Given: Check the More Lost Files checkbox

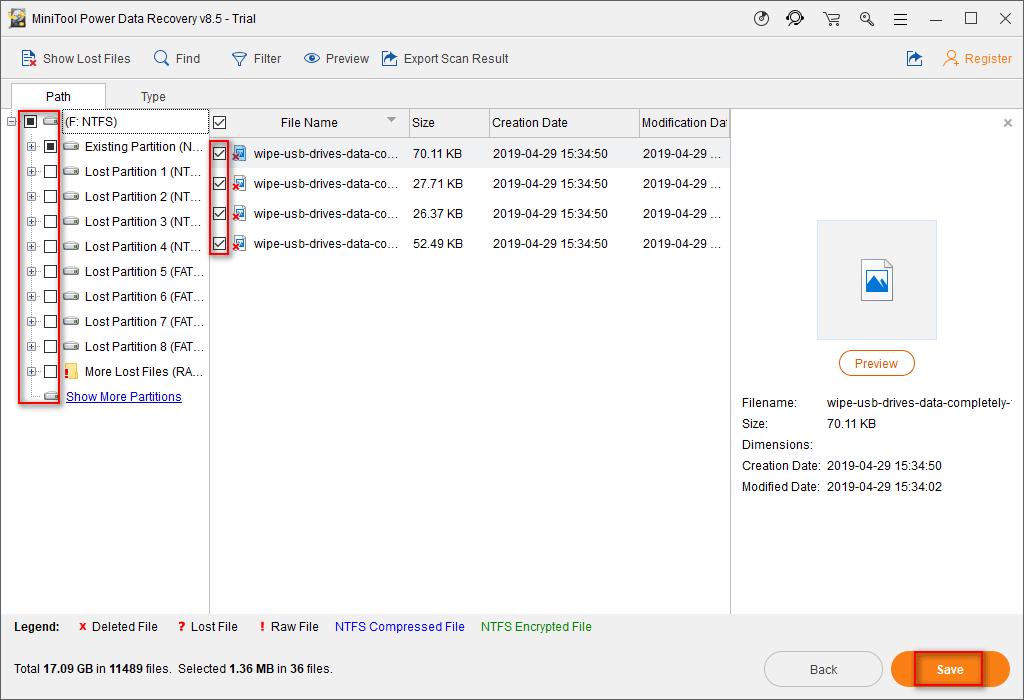Looking at the screenshot, I should click(50, 372).
